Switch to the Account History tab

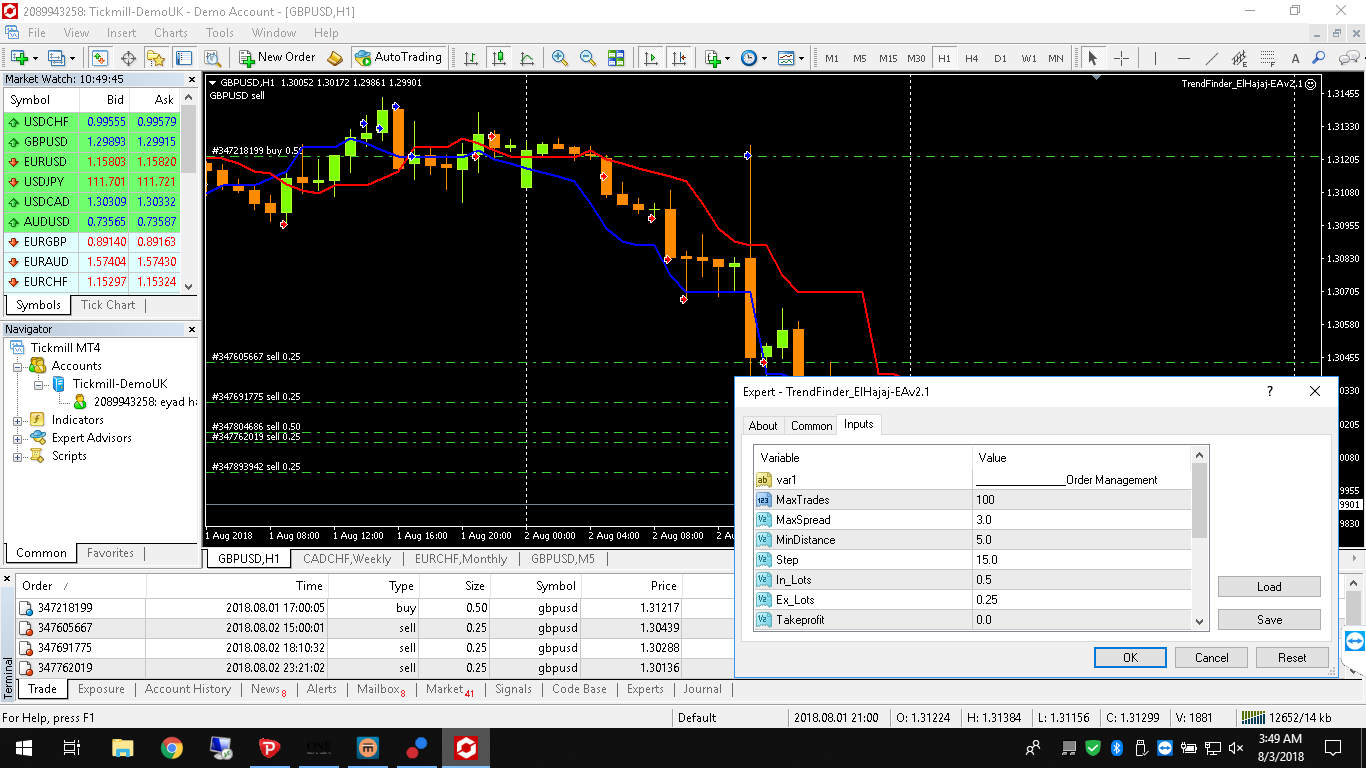click(188, 689)
